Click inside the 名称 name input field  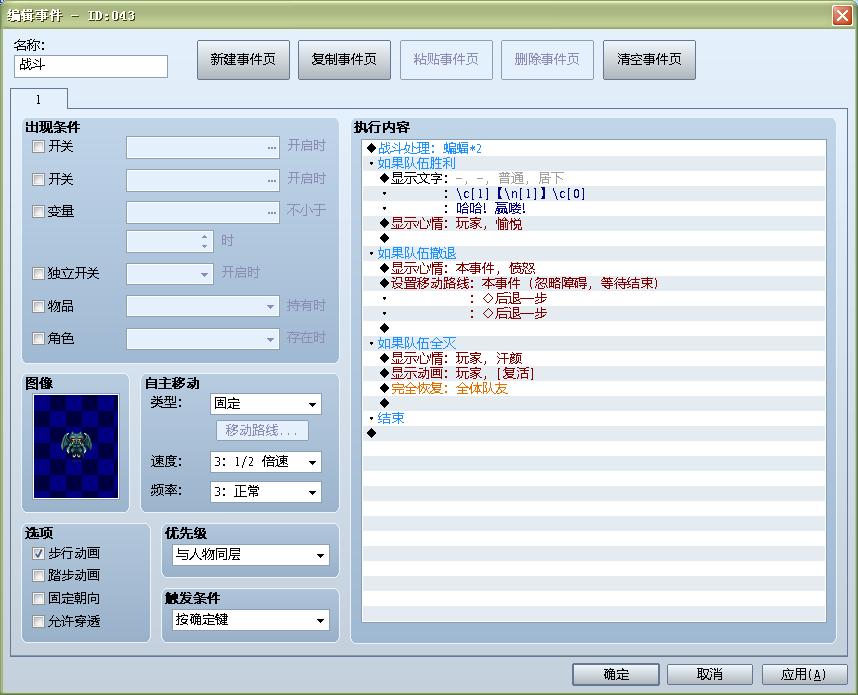[x=90, y=66]
